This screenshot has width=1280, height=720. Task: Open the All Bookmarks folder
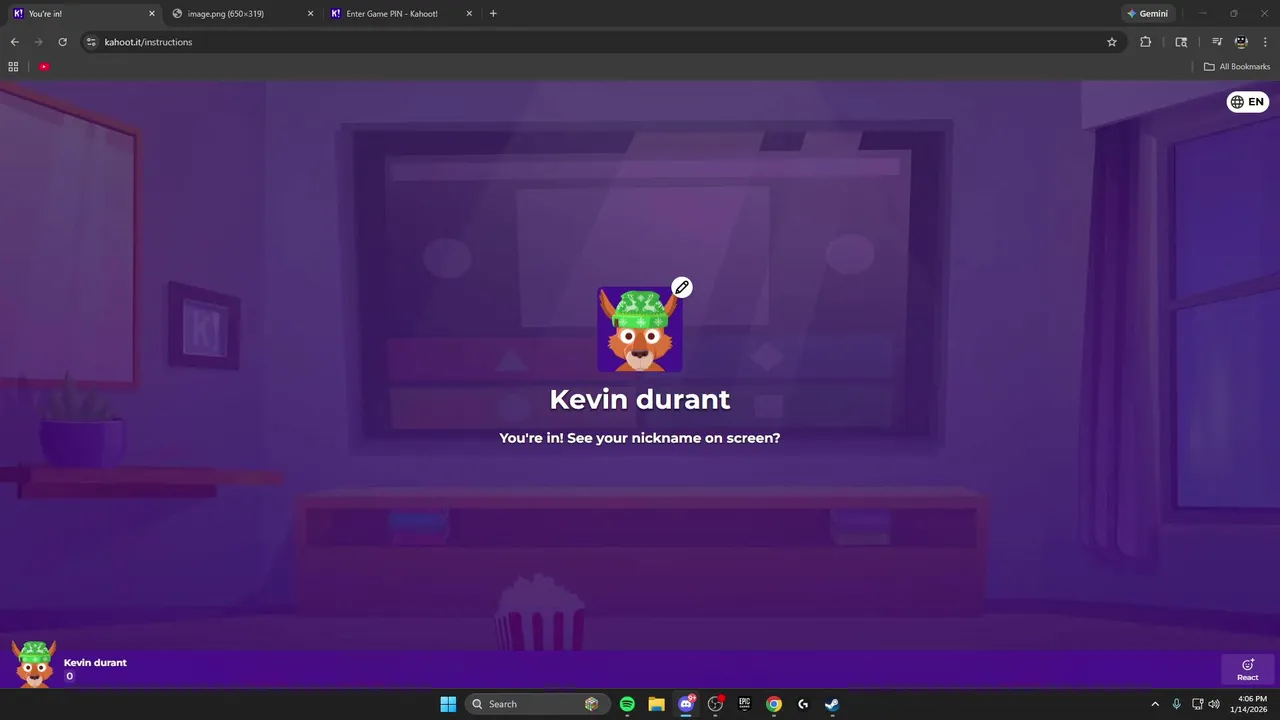pos(1237,67)
